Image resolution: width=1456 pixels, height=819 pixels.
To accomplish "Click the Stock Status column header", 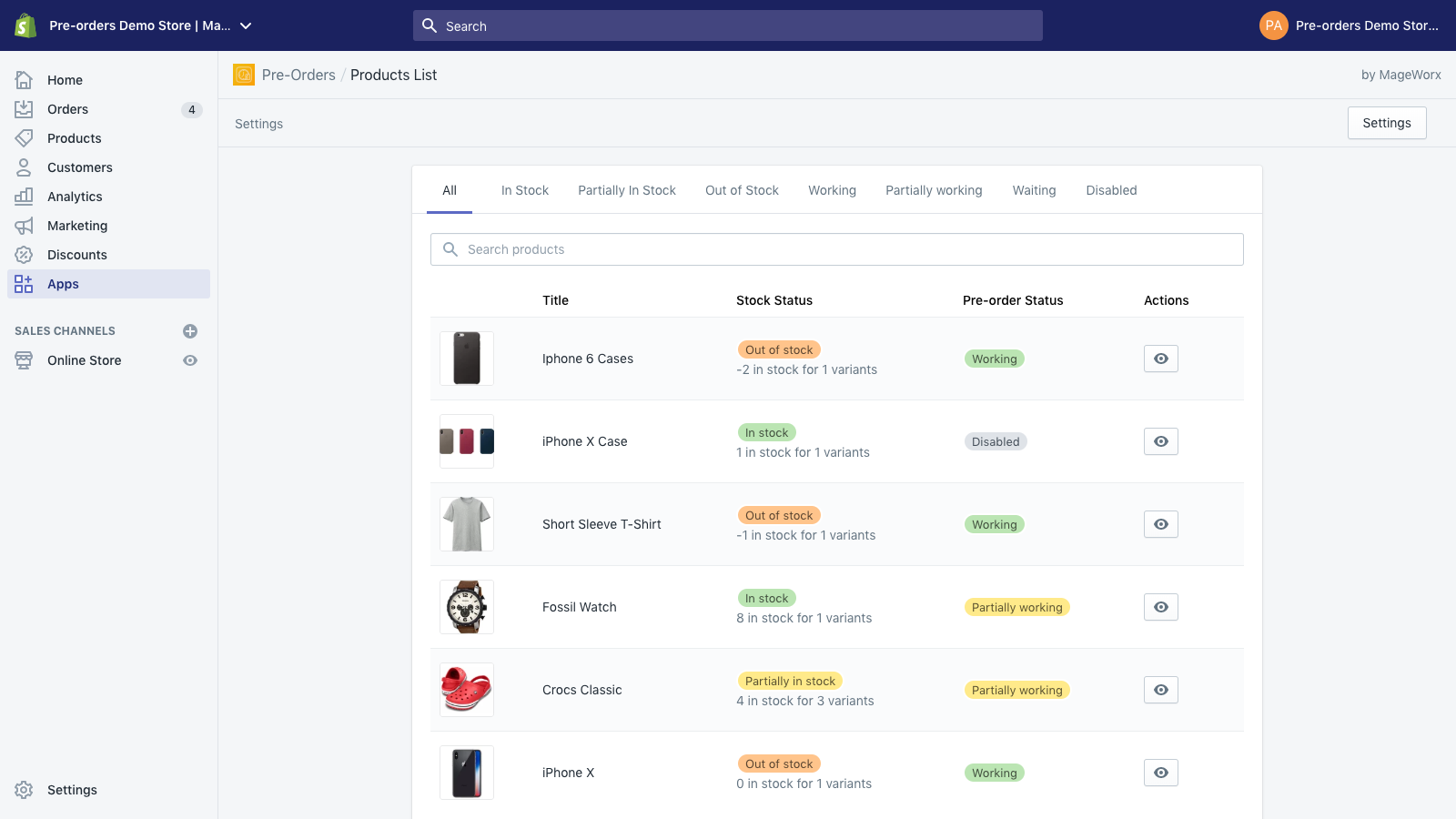I will click(x=774, y=300).
